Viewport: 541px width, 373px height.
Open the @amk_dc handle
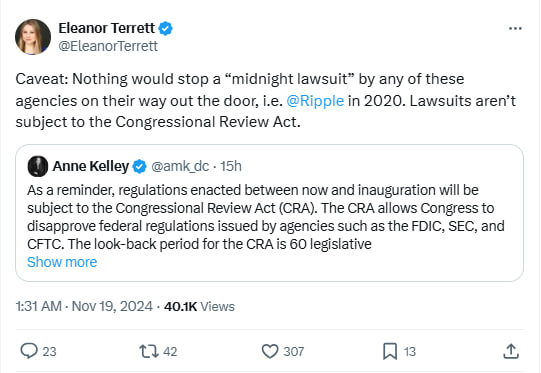[x=180, y=166]
